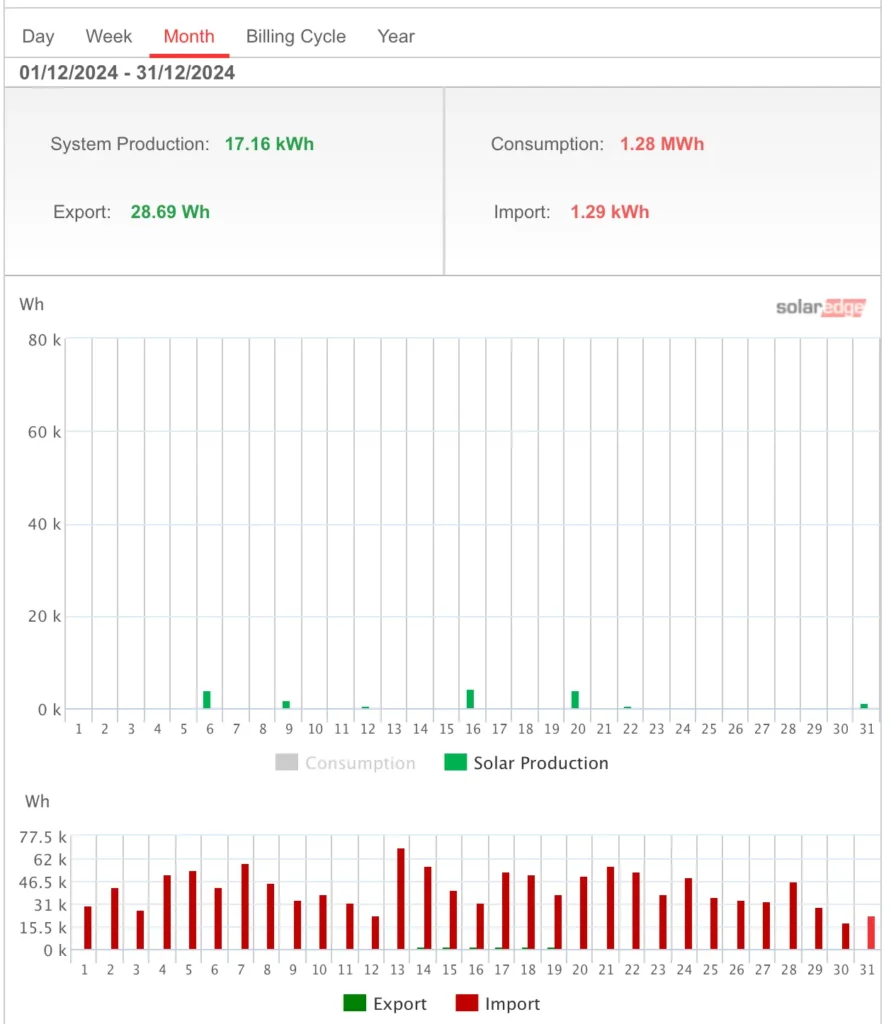Switch to the Year view tab
This screenshot has width=891, height=1024.
[396, 37]
